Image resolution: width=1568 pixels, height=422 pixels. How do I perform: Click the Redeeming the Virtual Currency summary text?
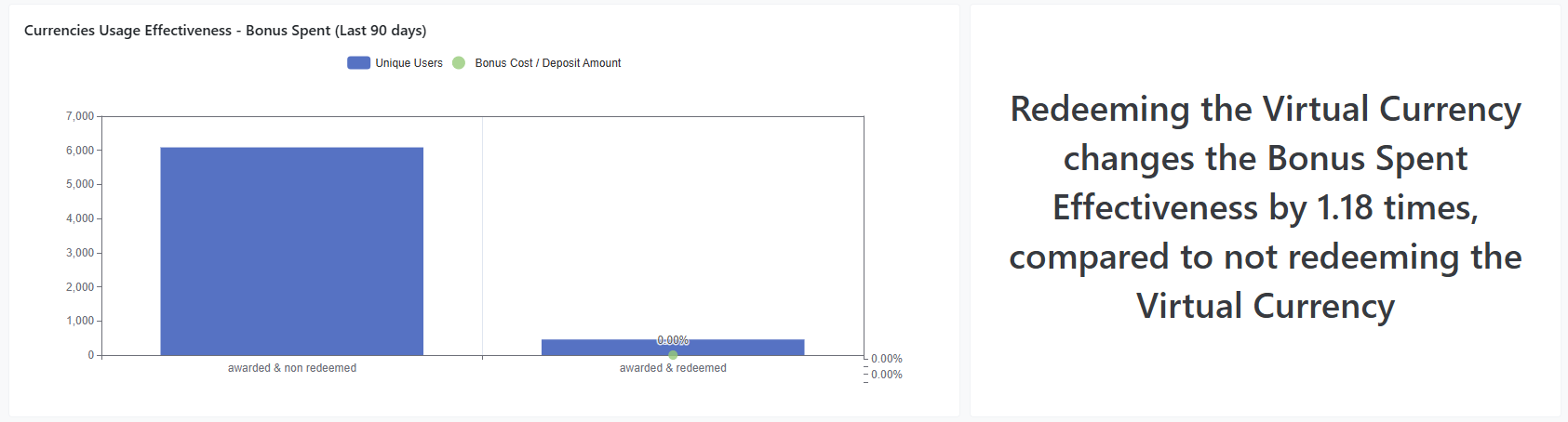tap(1266, 207)
